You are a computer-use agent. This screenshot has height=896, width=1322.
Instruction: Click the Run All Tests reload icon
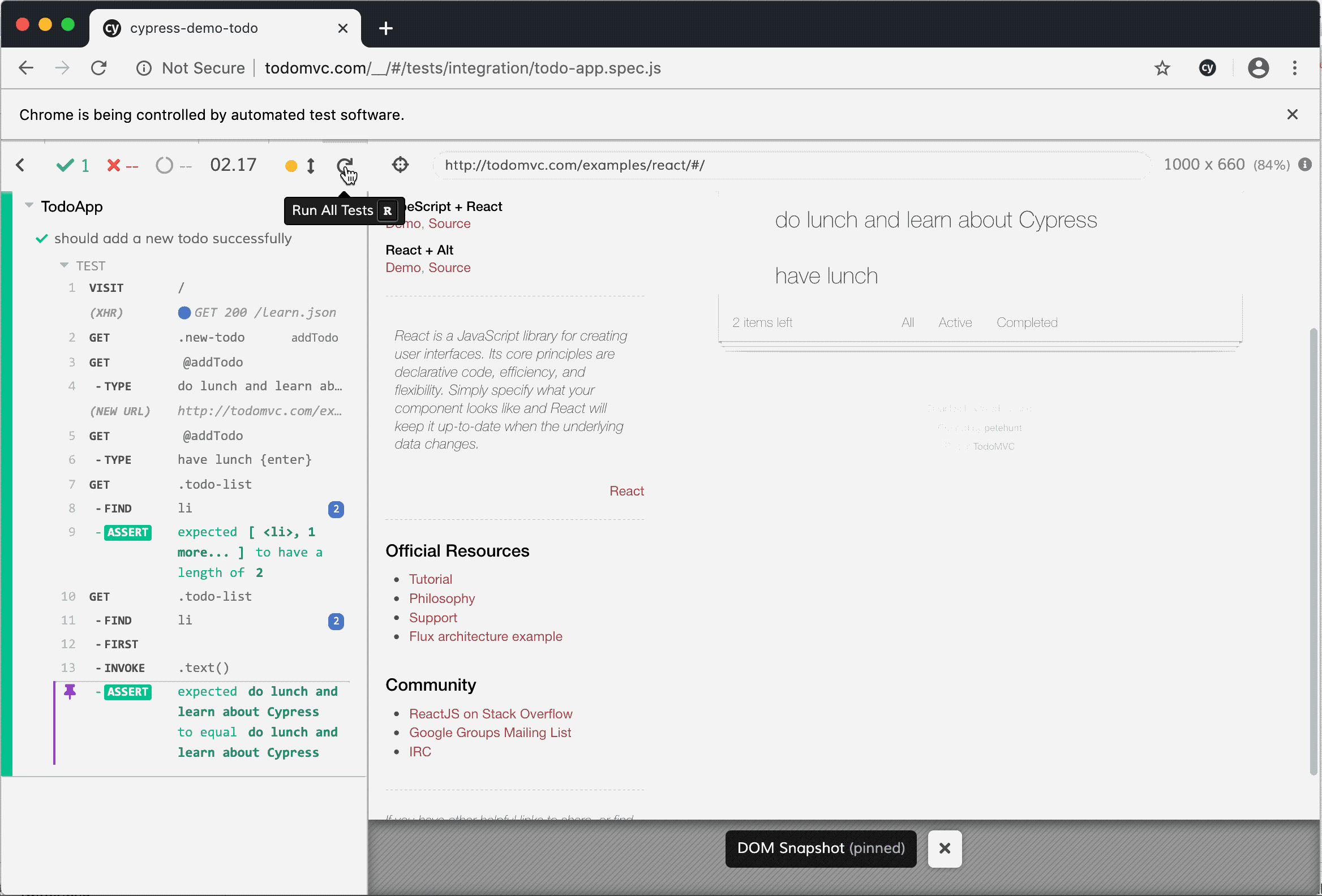click(344, 166)
